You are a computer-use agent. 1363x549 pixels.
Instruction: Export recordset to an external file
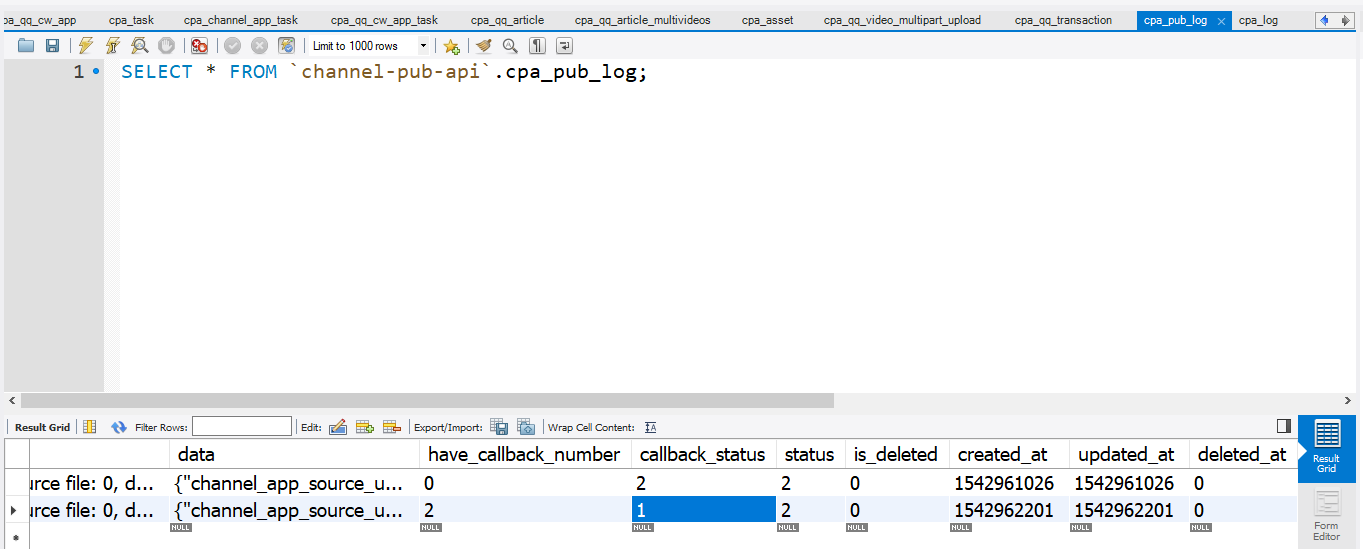tap(499, 427)
